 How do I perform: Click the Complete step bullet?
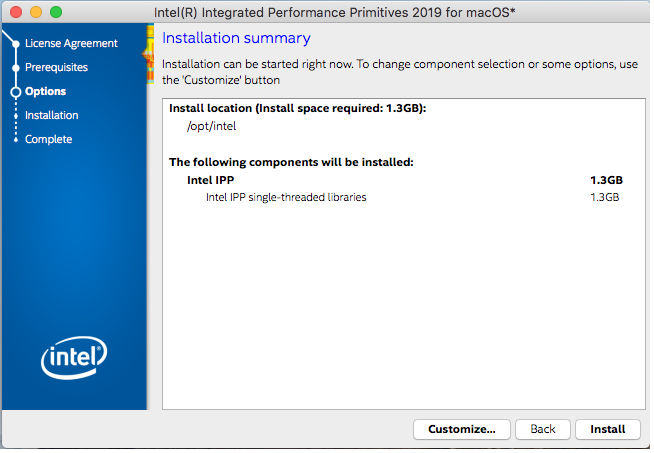pos(16,140)
